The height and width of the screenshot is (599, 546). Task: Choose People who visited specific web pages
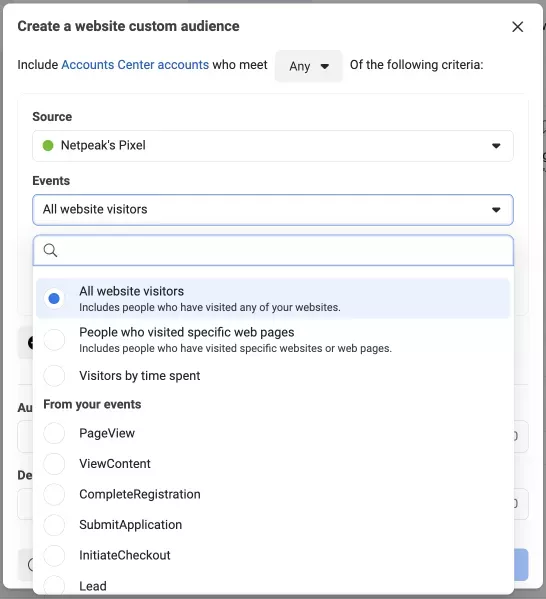[x=54, y=340]
